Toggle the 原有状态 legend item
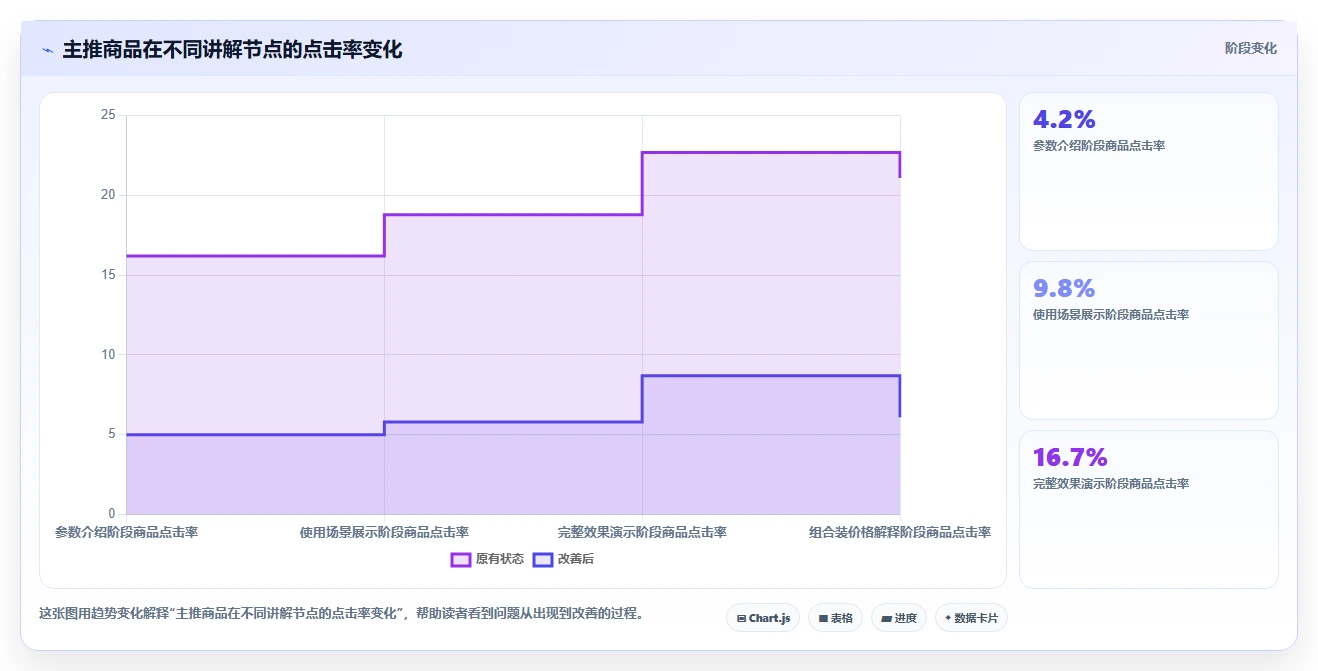The image size is (1318, 671). click(x=487, y=559)
